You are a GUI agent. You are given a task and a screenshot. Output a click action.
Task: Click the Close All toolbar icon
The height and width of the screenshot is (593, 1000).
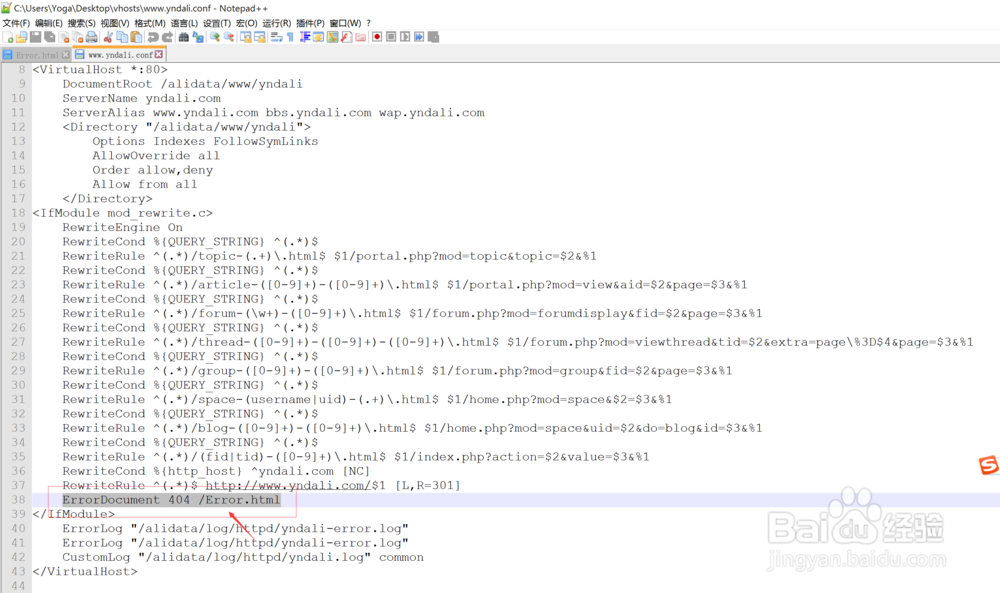78,37
